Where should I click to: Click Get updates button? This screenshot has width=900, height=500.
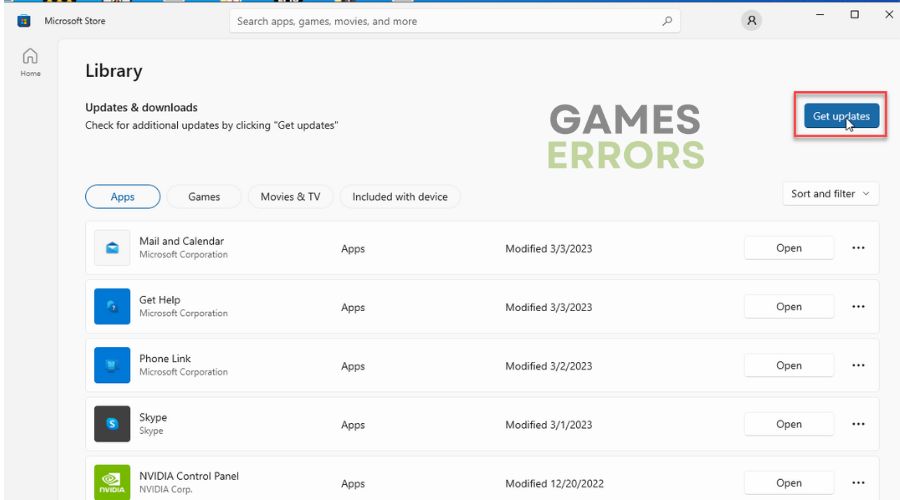pos(841,116)
